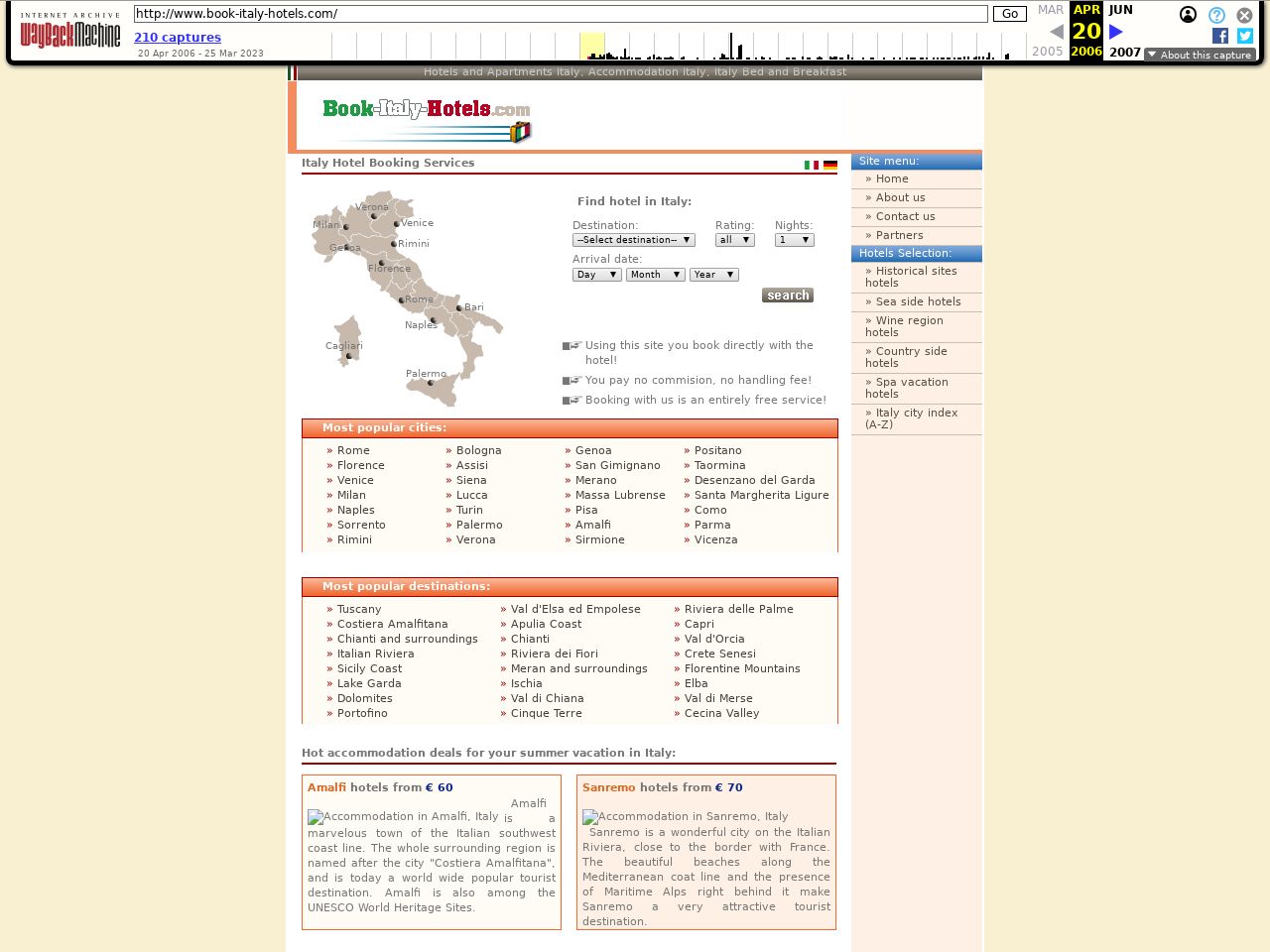Viewport: 1270px width, 952px height.
Task: Switch to German via the flag icon
Action: 830,166
